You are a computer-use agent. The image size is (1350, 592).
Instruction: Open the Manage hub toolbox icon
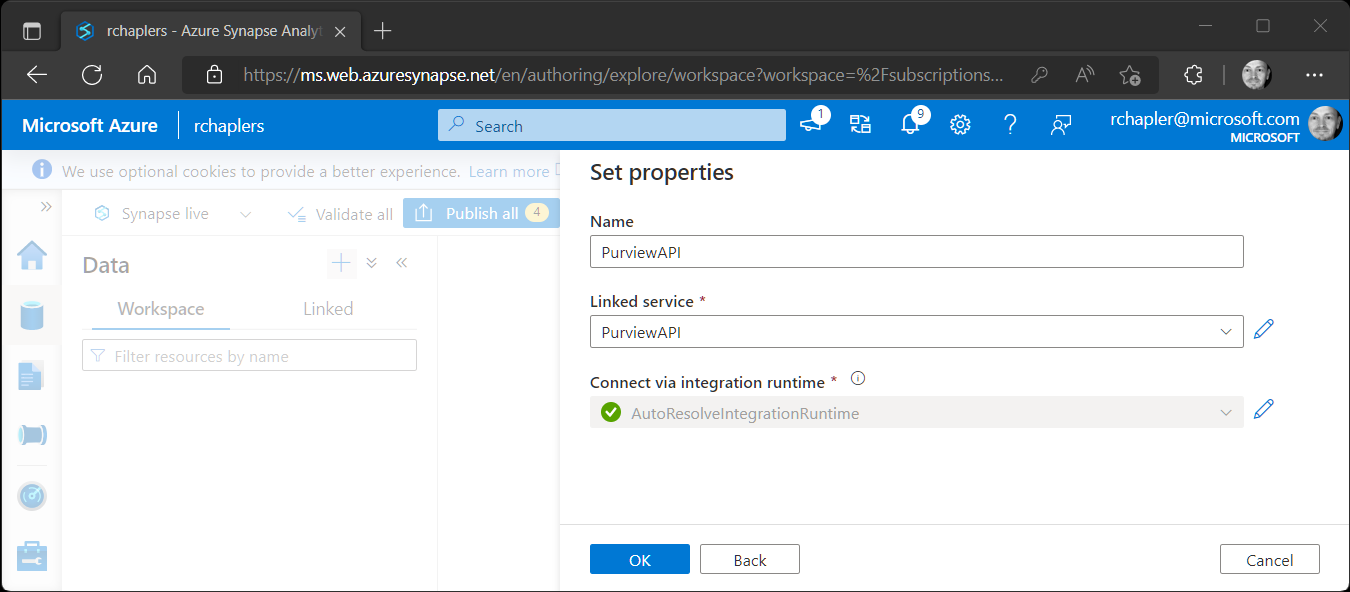coord(32,556)
